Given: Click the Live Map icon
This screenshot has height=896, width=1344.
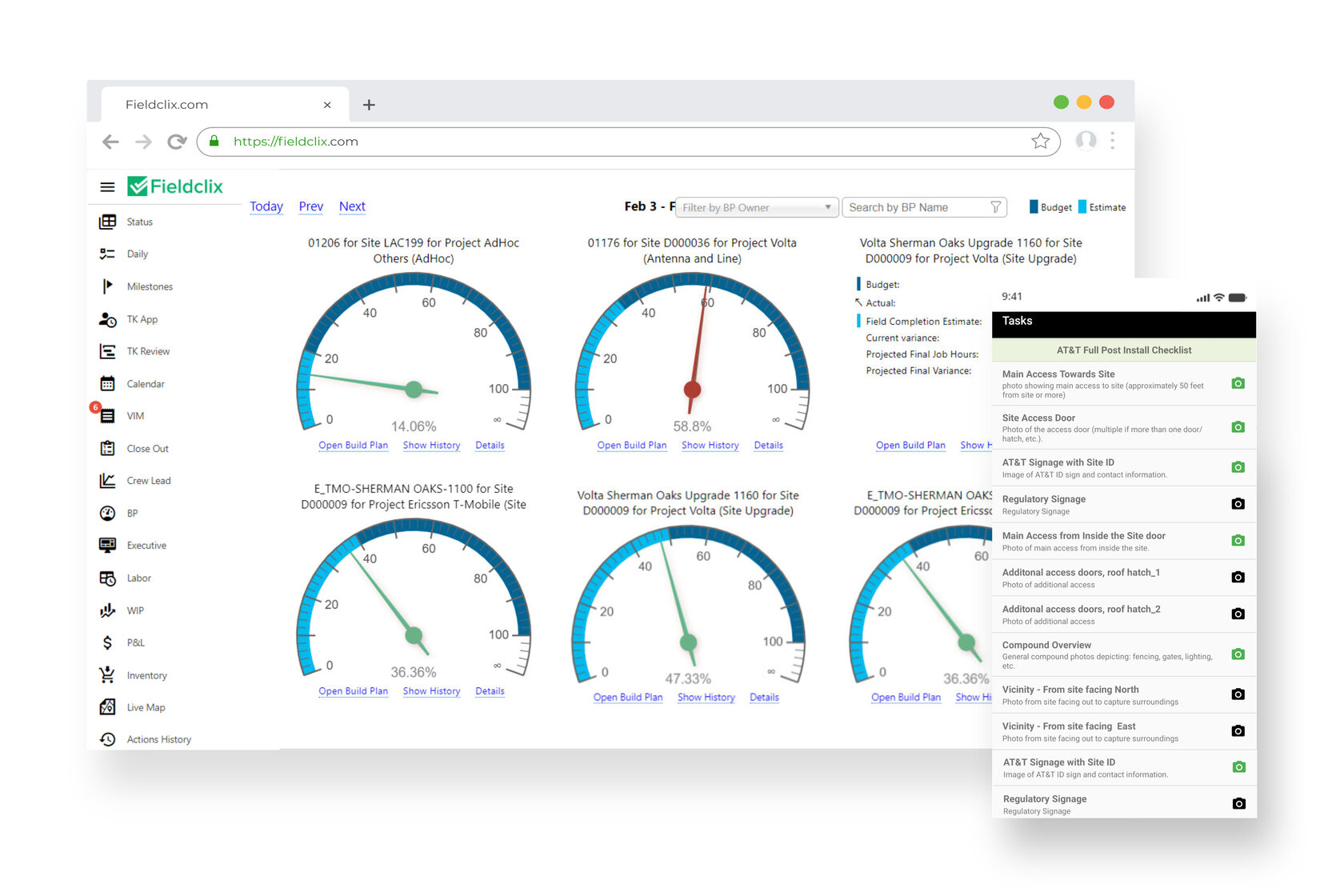Looking at the screenshot, I should [x=107, y=707].
